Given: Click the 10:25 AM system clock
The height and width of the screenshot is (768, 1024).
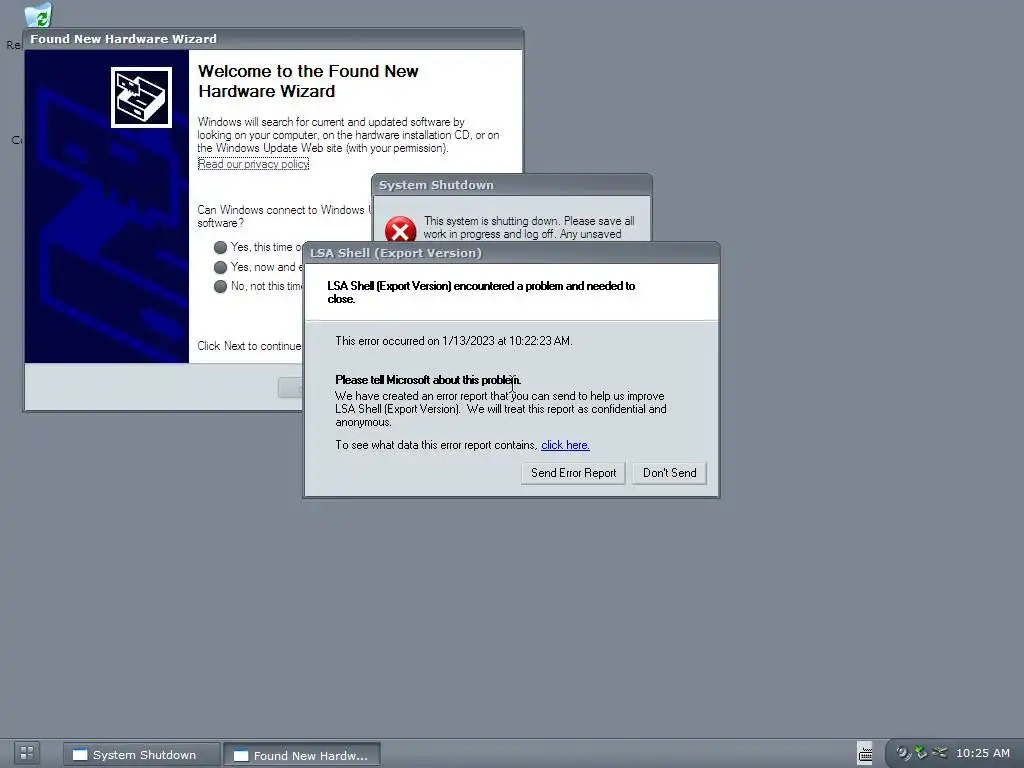Looking at the screenshot, I should (983, 753).
